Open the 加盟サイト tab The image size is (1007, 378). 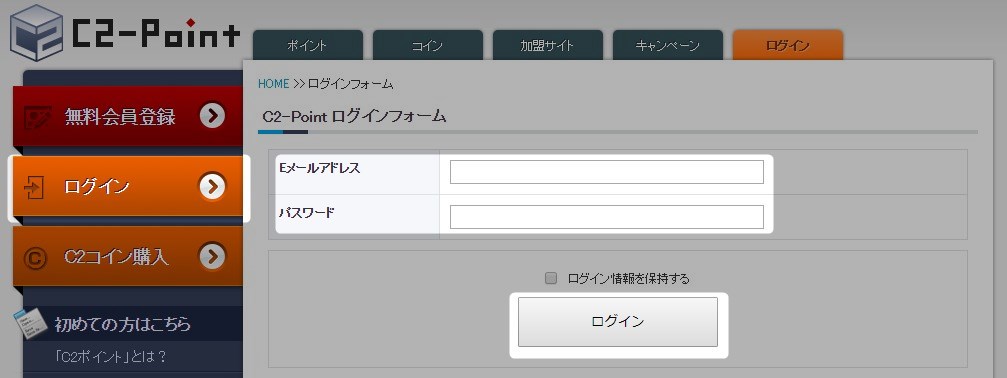[x=548, y=46]
